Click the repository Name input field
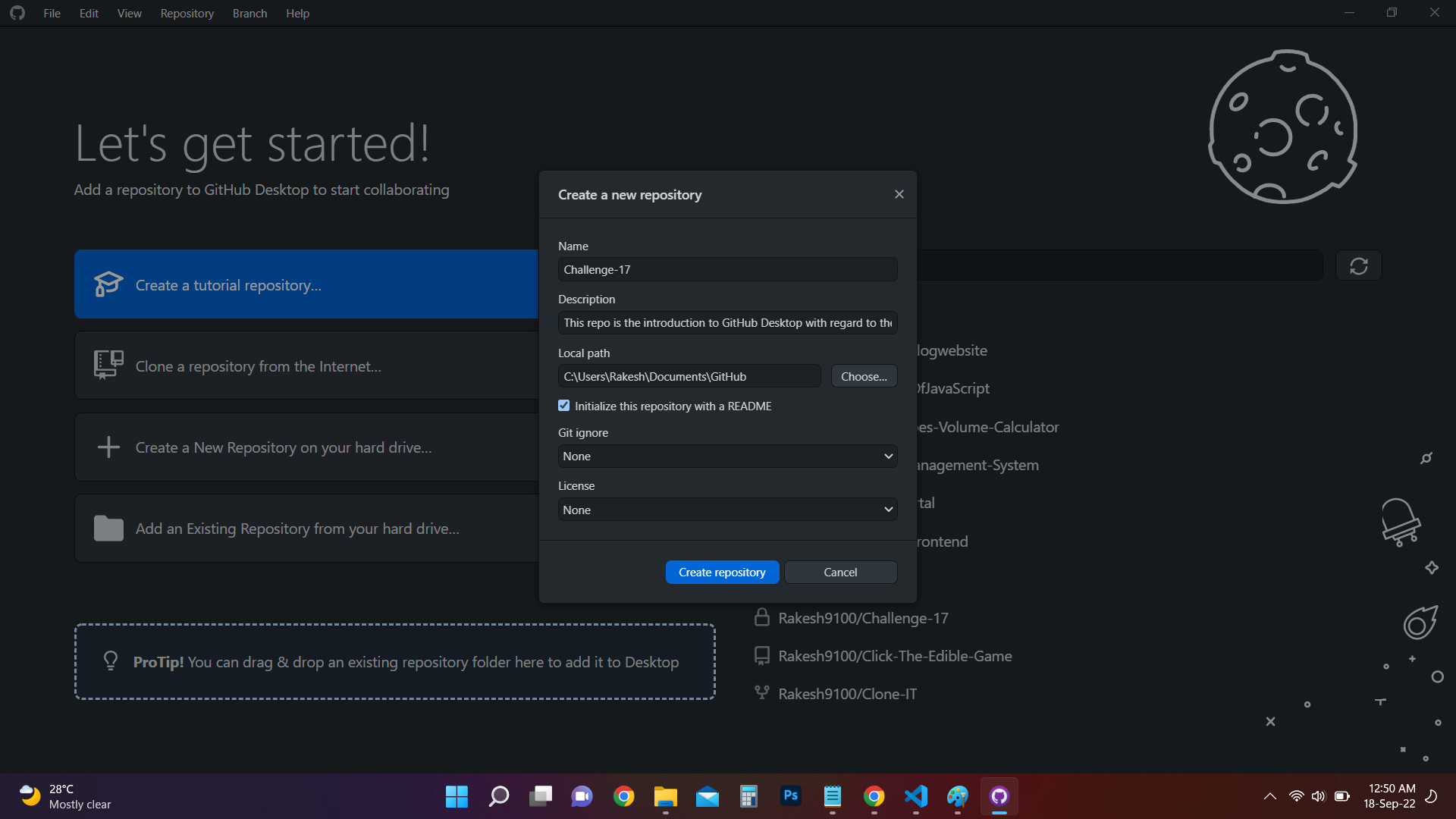The height and width of the screenshot is (819, 1456). coord(727,269)
